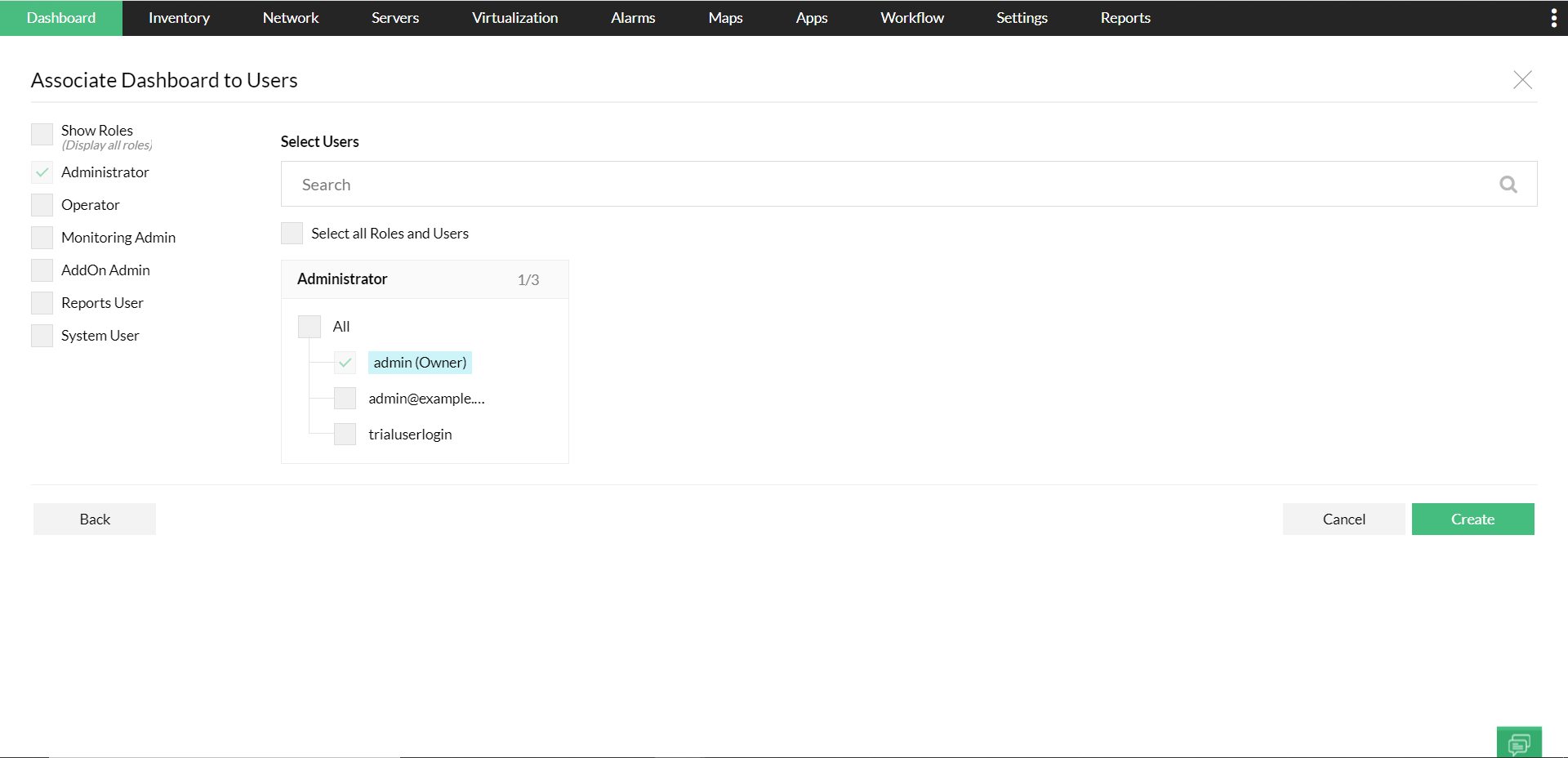Switch to the Network tab
The width and height of the screenshot is (1568, 758).
[x=291, y=18]
